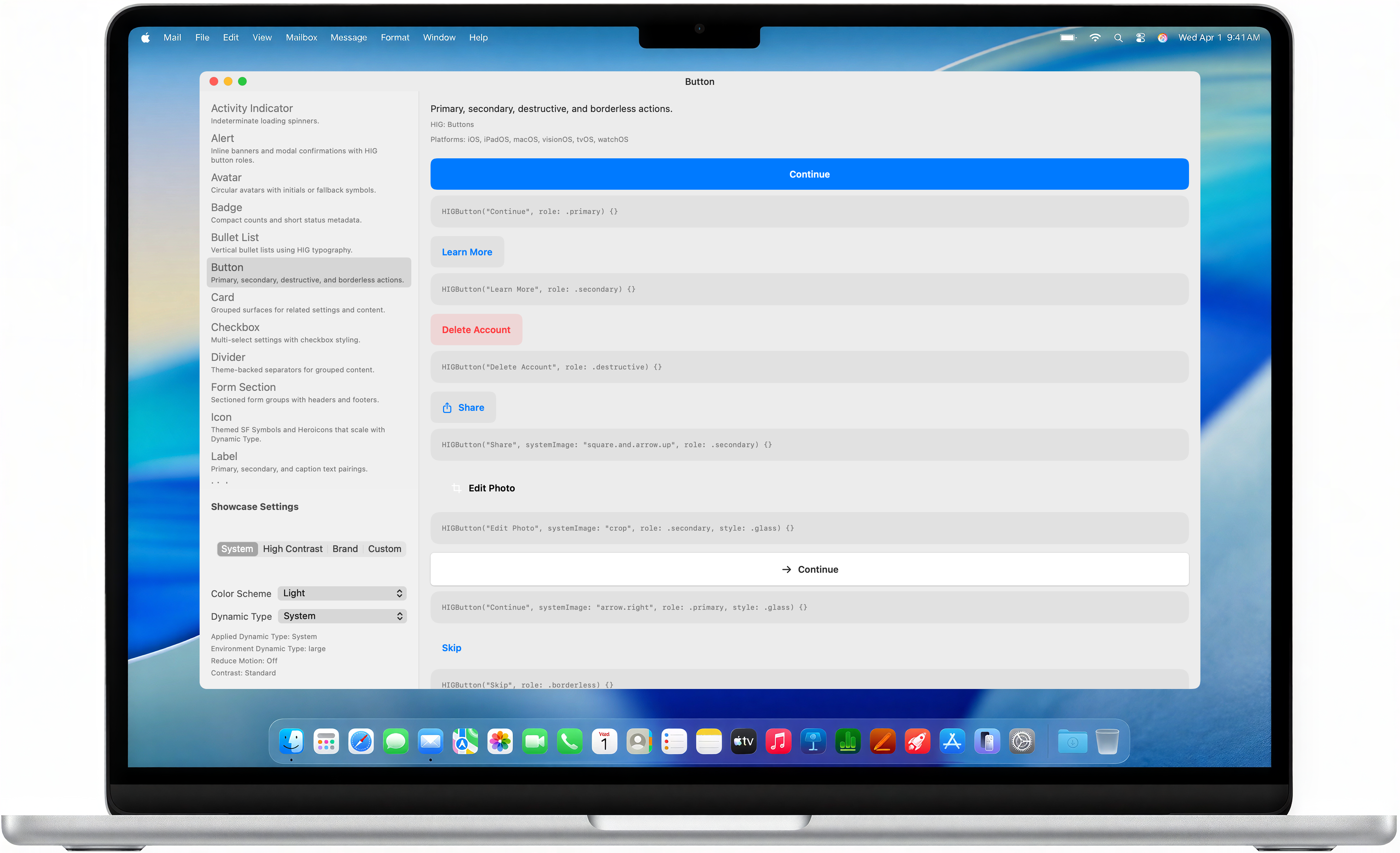Open the Mail menu
Image resolution: width=1400 pixels, height=853 pixels.
pos(172,37)
